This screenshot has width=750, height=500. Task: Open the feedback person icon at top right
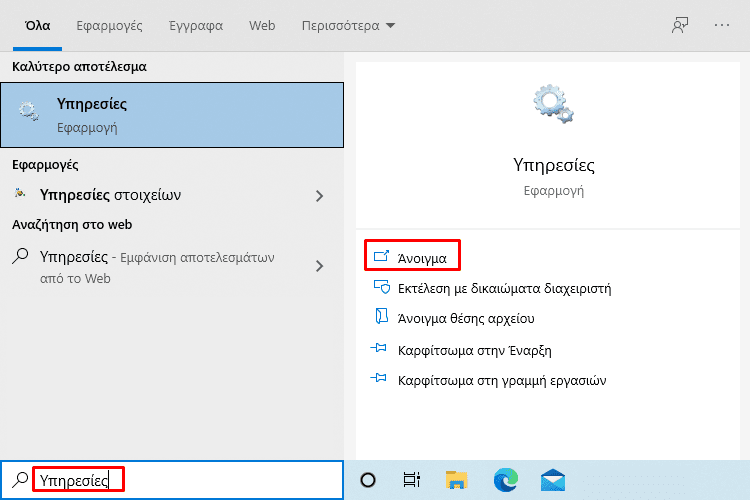pos(680,25)
